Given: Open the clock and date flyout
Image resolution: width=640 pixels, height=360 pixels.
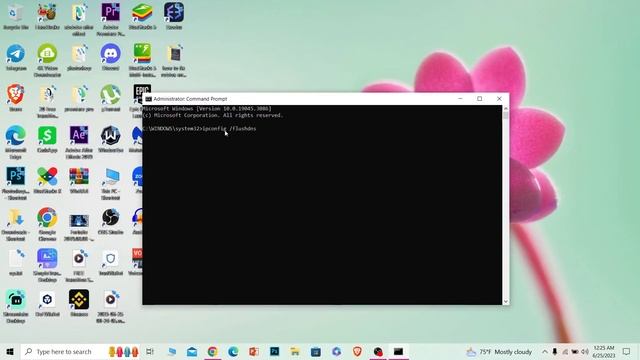Looking at the screenshot, I should coord(604,351).
